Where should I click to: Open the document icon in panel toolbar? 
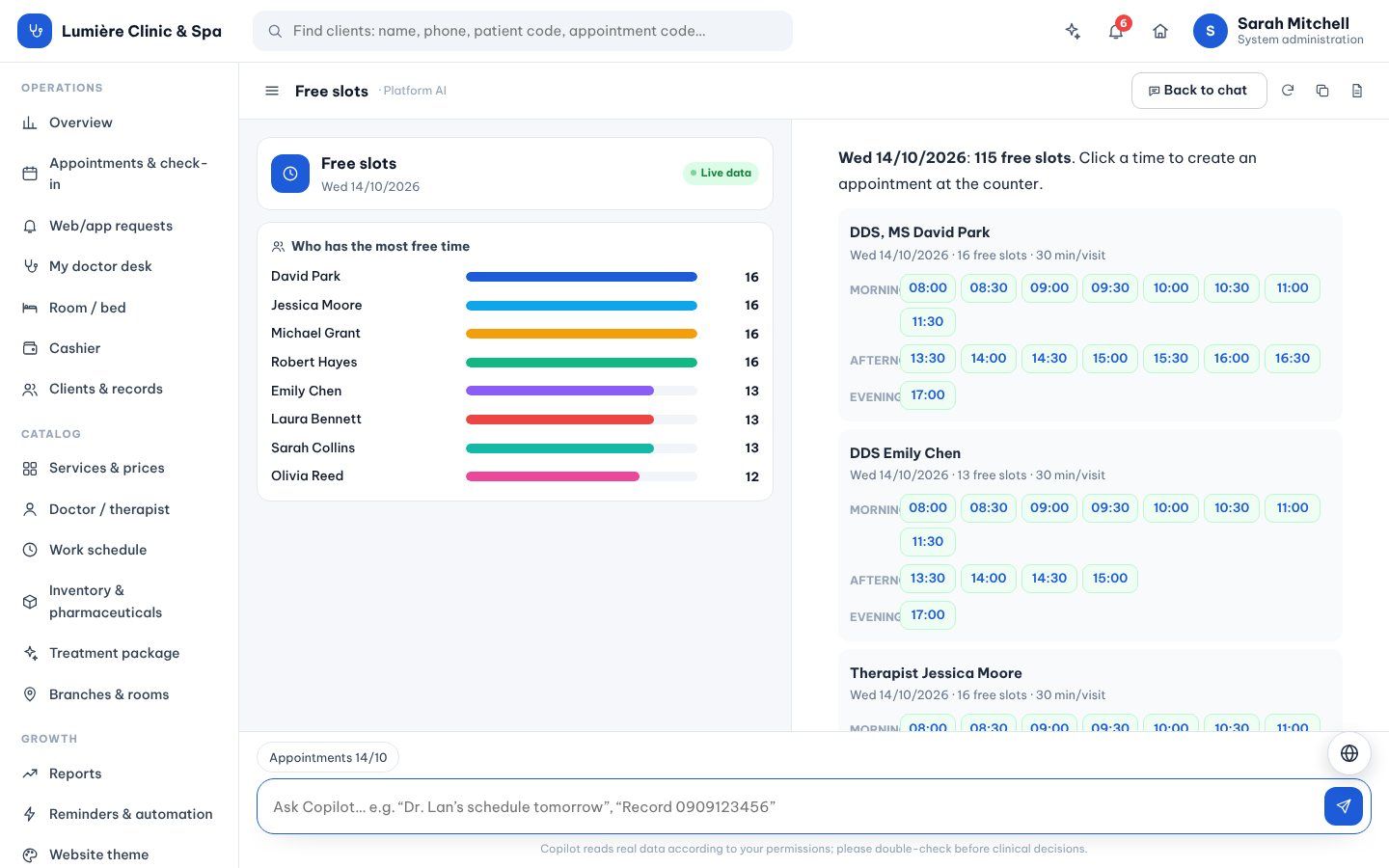coord(1357,91)
